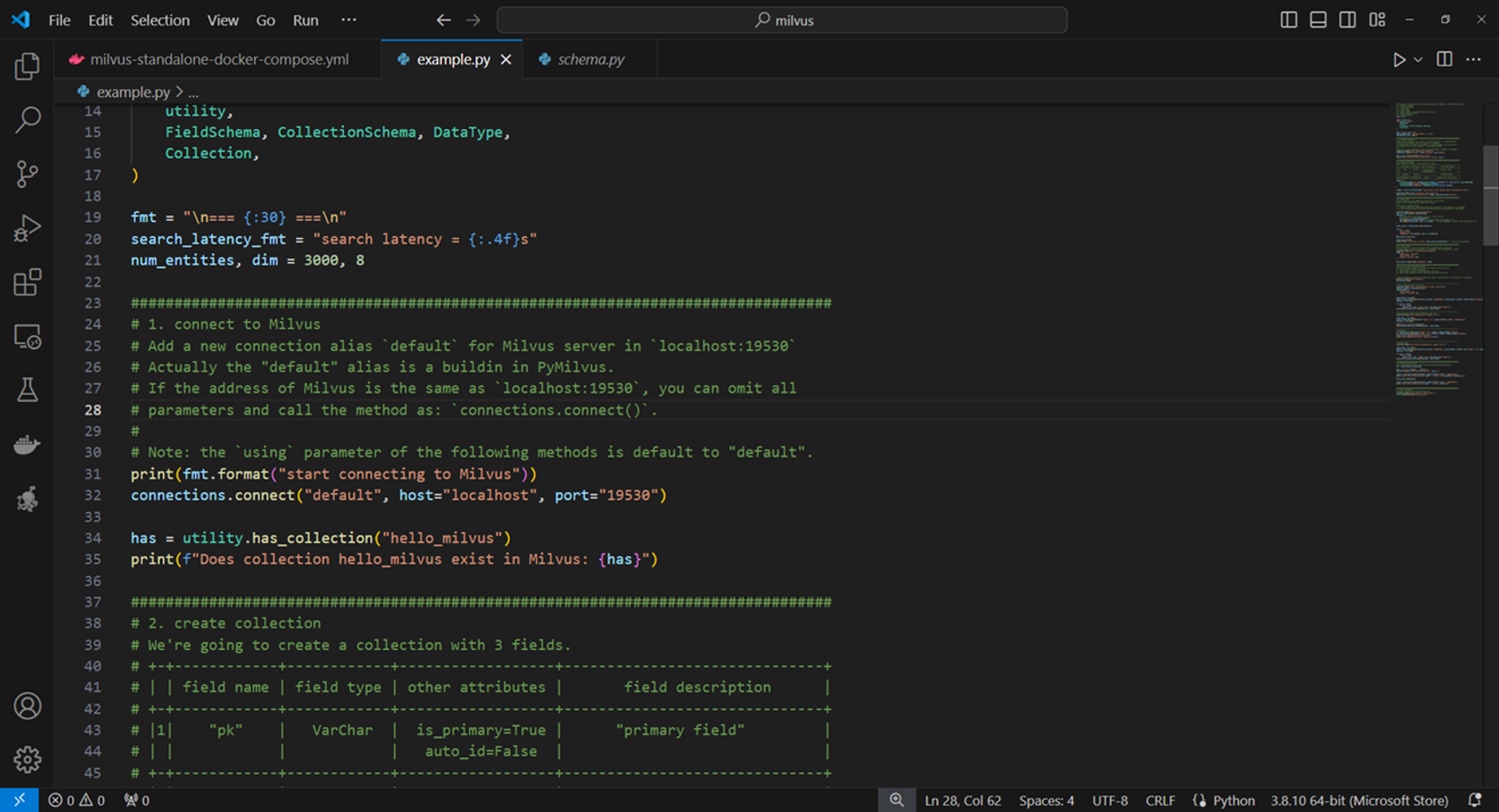The height and width of the screenshot is (812, 1499).
Task: Change file encoding UTF-8
Action: pos(1110,801)
